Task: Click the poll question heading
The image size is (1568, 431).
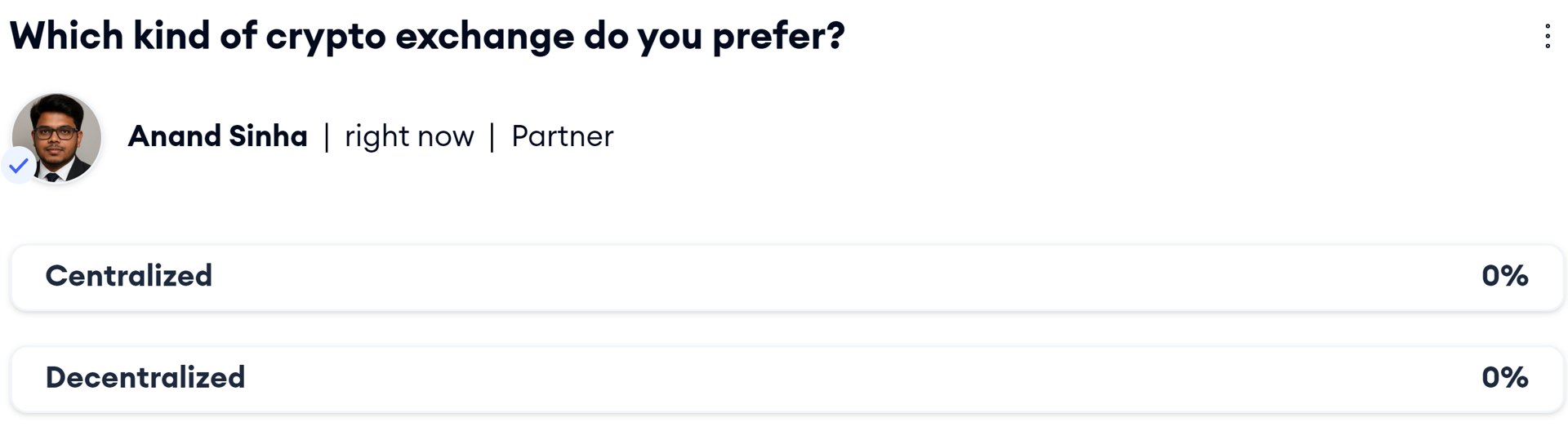Action: [427, 37]
